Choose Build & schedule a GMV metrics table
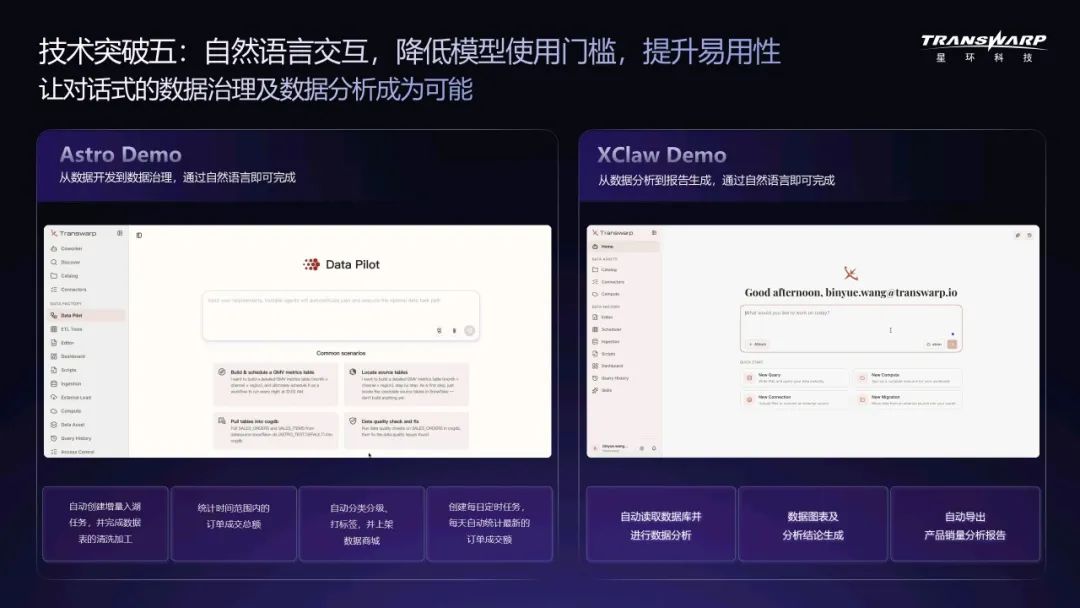The width and height of the screenshot is (1080, 608). click(276, 384)
